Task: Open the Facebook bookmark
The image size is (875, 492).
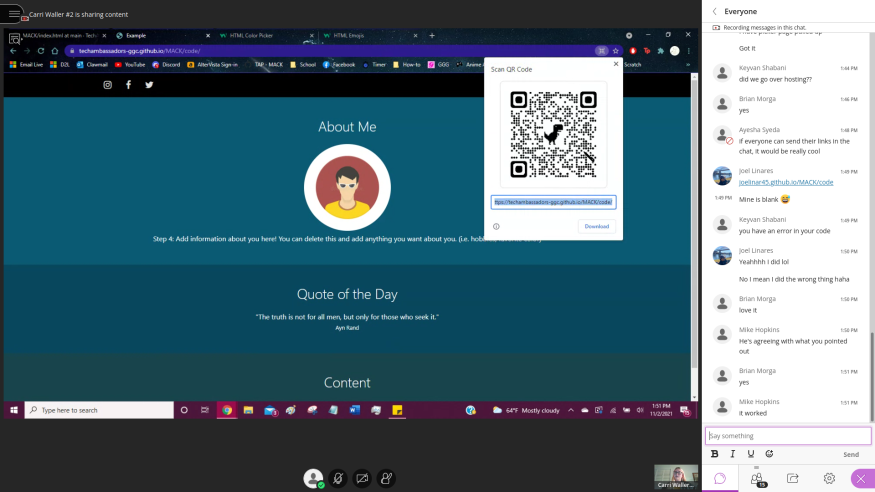Action: 339,65
